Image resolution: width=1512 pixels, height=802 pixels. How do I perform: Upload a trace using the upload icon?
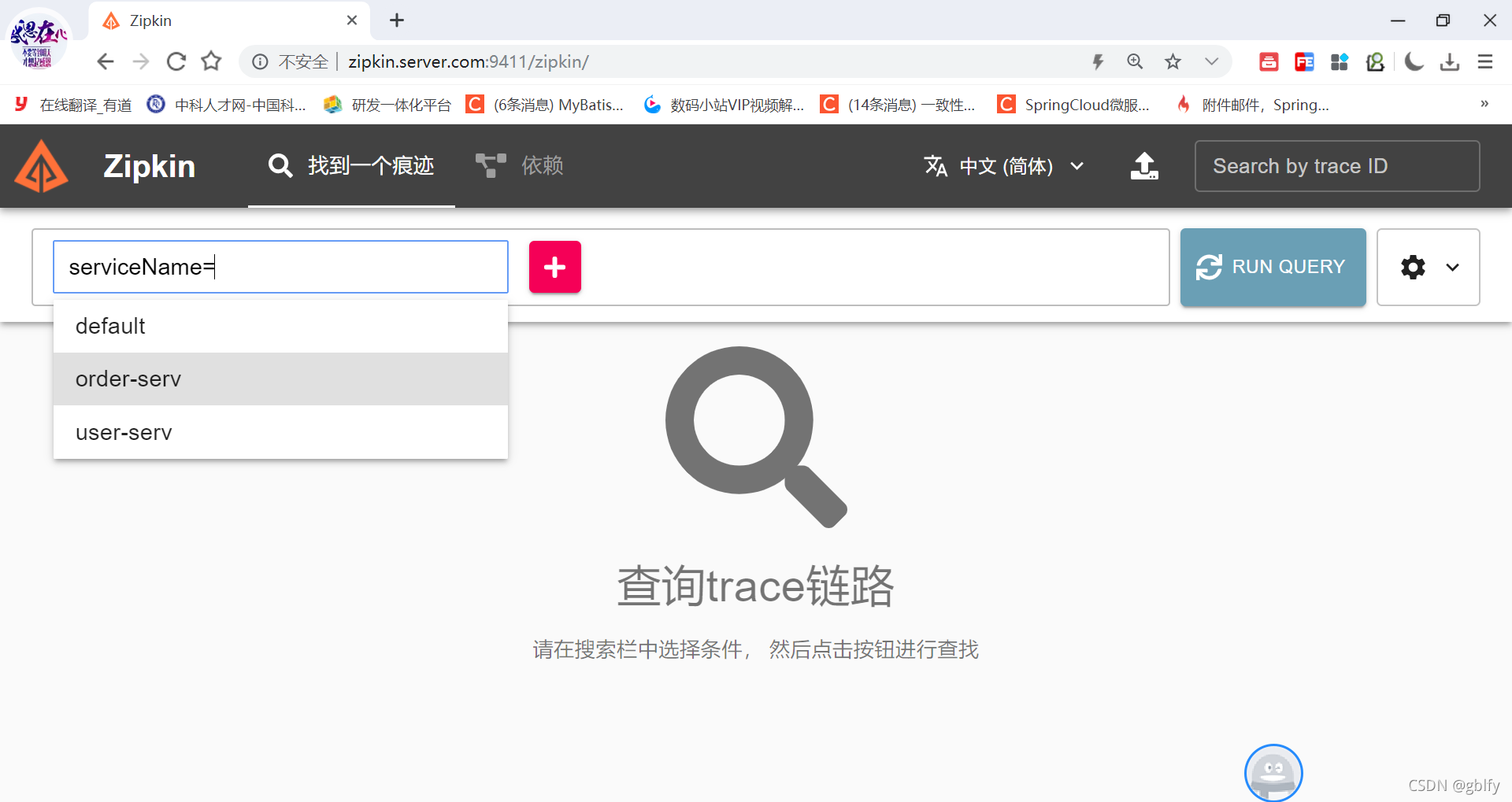point(1143,166)
